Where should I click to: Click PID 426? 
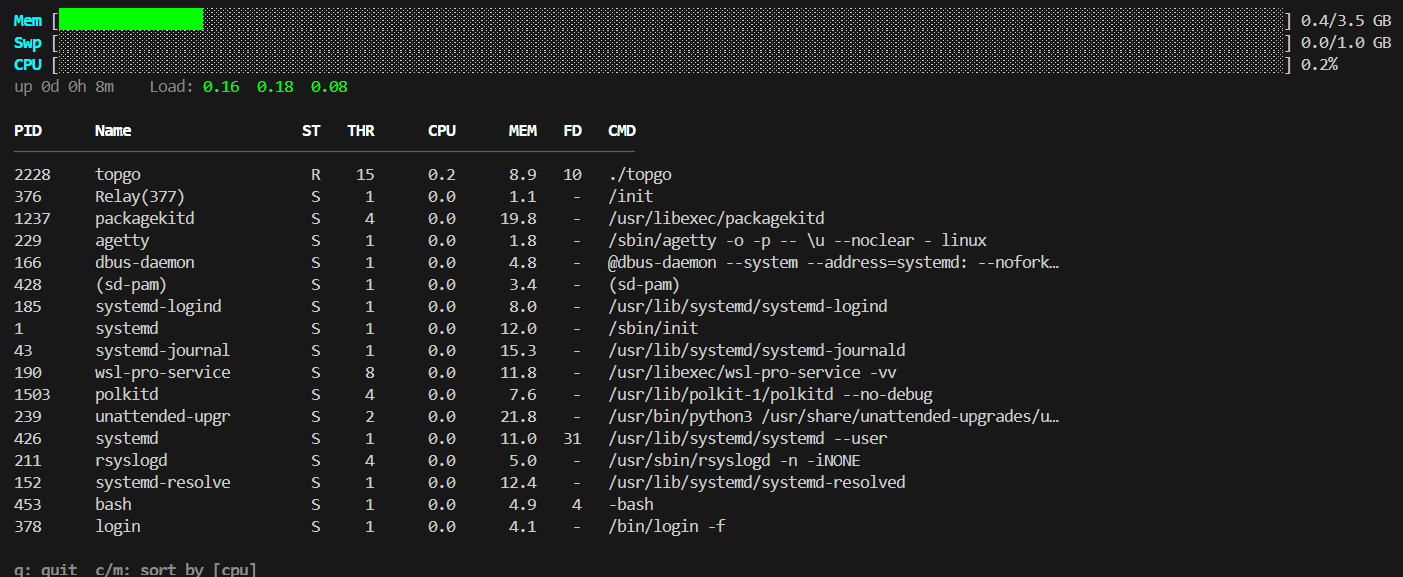[28, 439]
